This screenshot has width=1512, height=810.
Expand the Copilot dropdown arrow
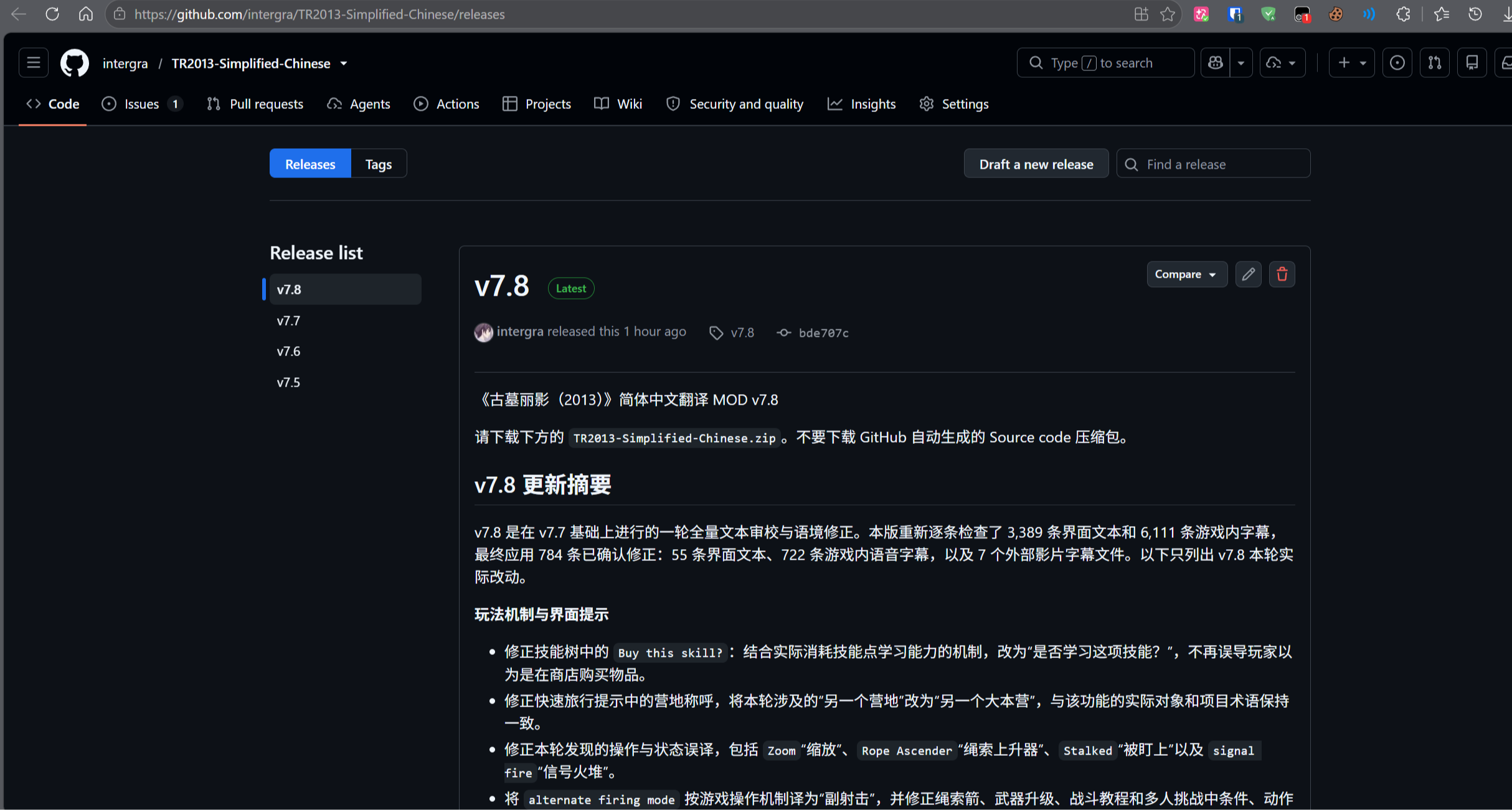(1241, 63)
